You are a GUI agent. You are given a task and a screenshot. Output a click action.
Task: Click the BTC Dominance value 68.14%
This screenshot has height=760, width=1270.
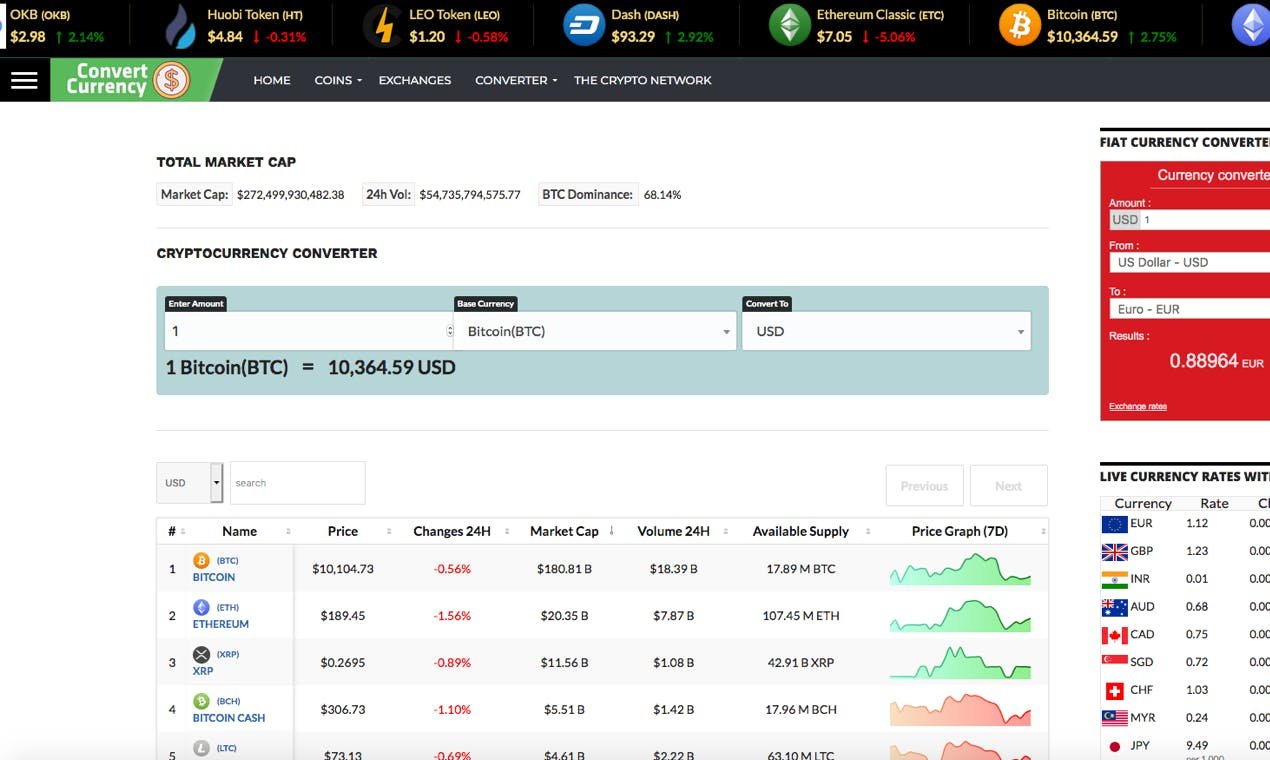[x=662, y=195]
